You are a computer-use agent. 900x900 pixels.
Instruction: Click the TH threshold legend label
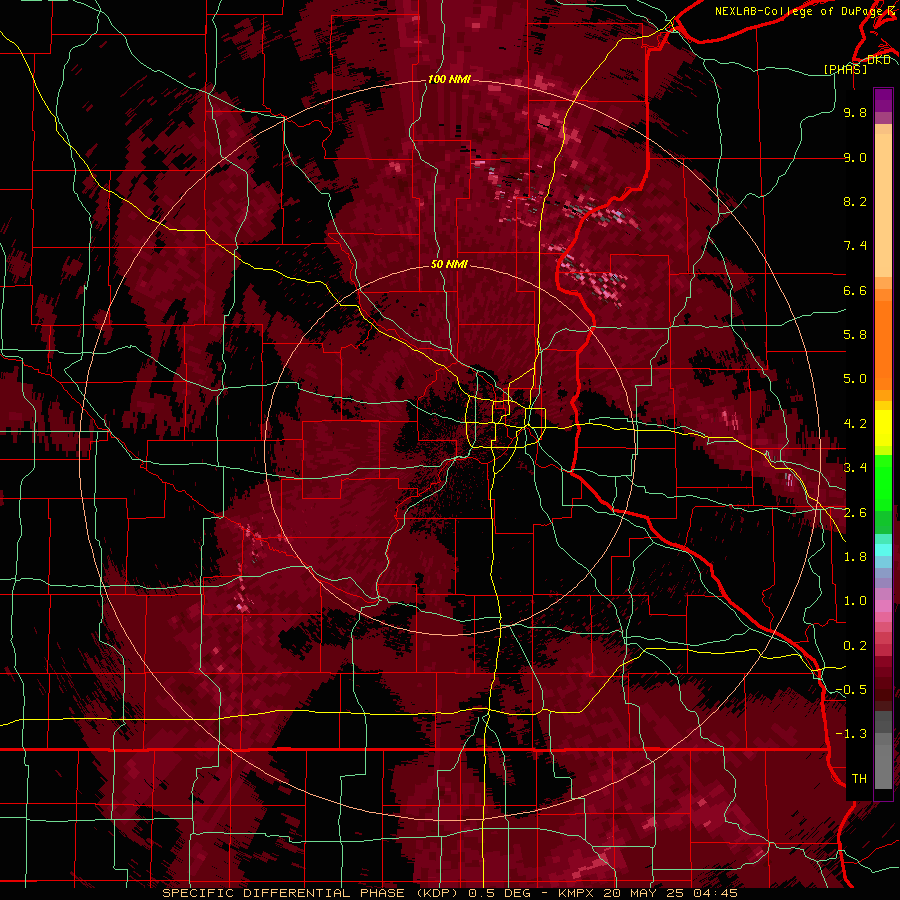[859, 779]
